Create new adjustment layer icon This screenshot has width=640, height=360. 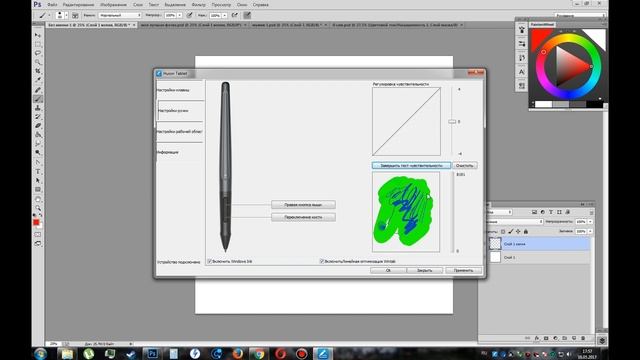pos(556,338)
